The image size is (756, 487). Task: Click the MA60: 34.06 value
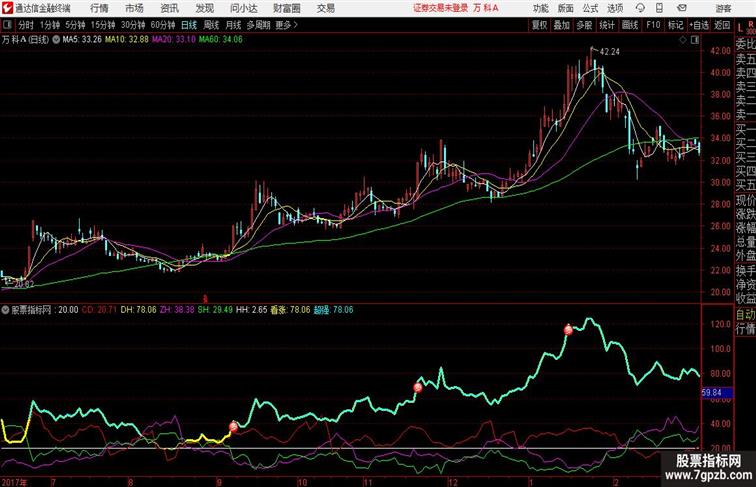pyautogui.click(x=221, y=40)
